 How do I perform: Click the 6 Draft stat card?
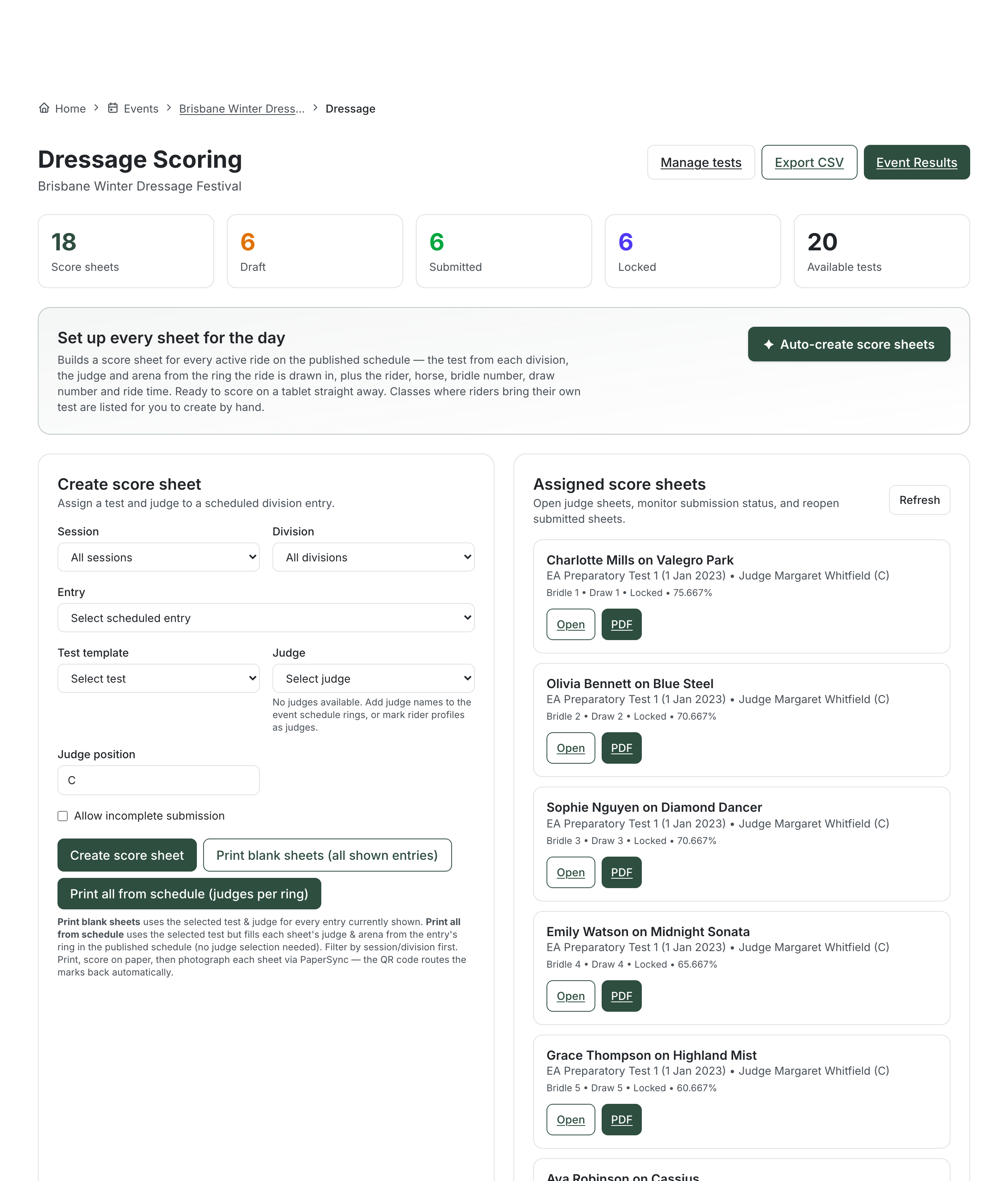(315, 252)
